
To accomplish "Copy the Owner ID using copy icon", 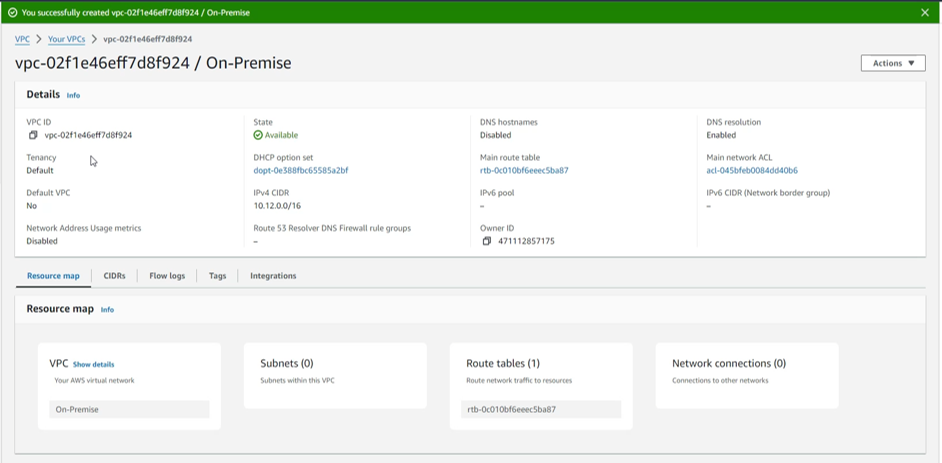I will click(487, 241).
